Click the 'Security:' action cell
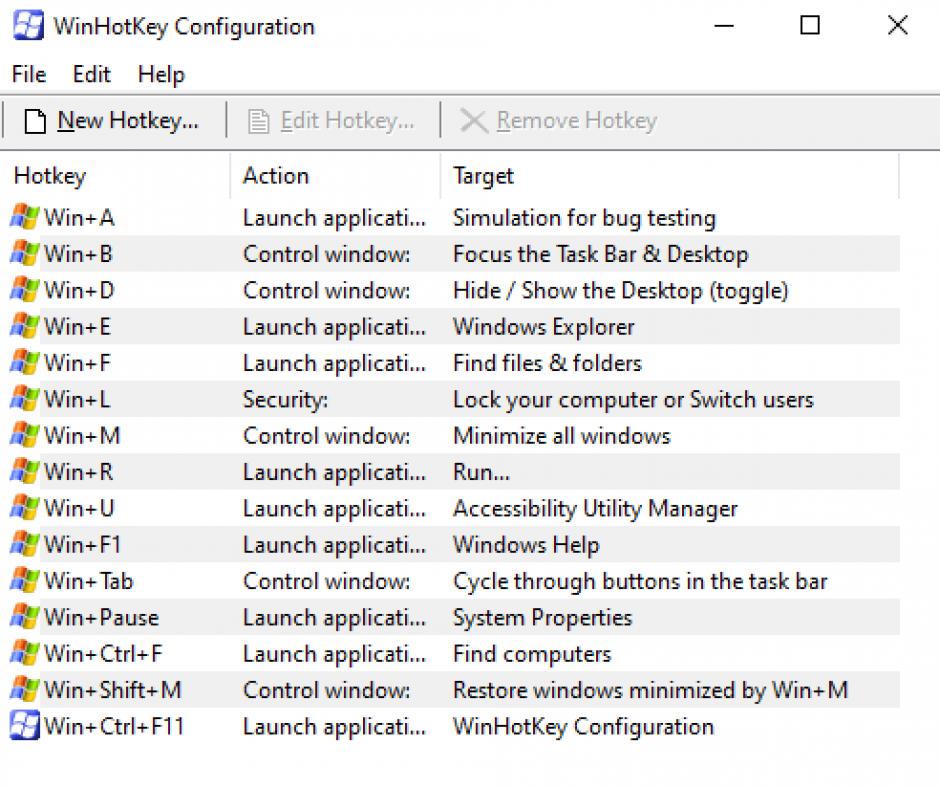Image resolution: width=940 pixels, height=788 pixels. (285, 400)
